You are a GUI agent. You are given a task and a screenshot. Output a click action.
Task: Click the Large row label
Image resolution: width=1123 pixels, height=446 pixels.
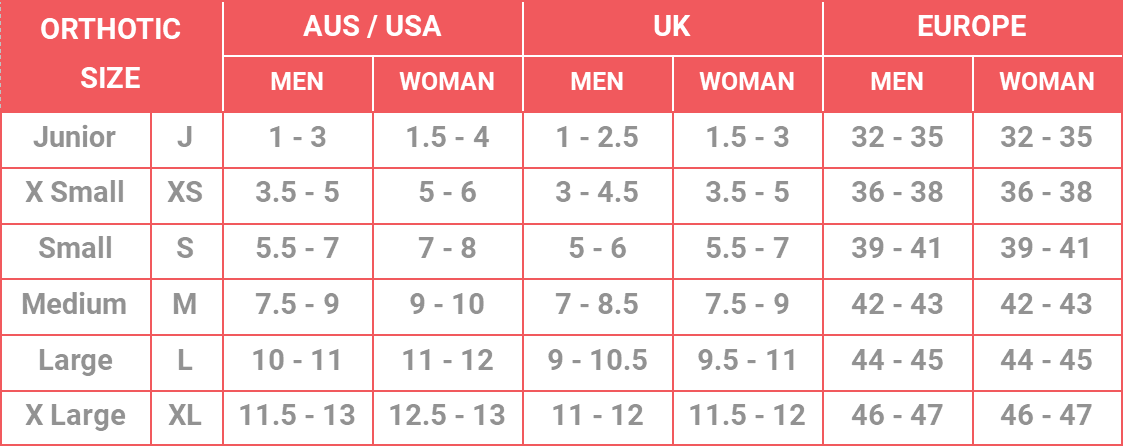pos(75,362)
